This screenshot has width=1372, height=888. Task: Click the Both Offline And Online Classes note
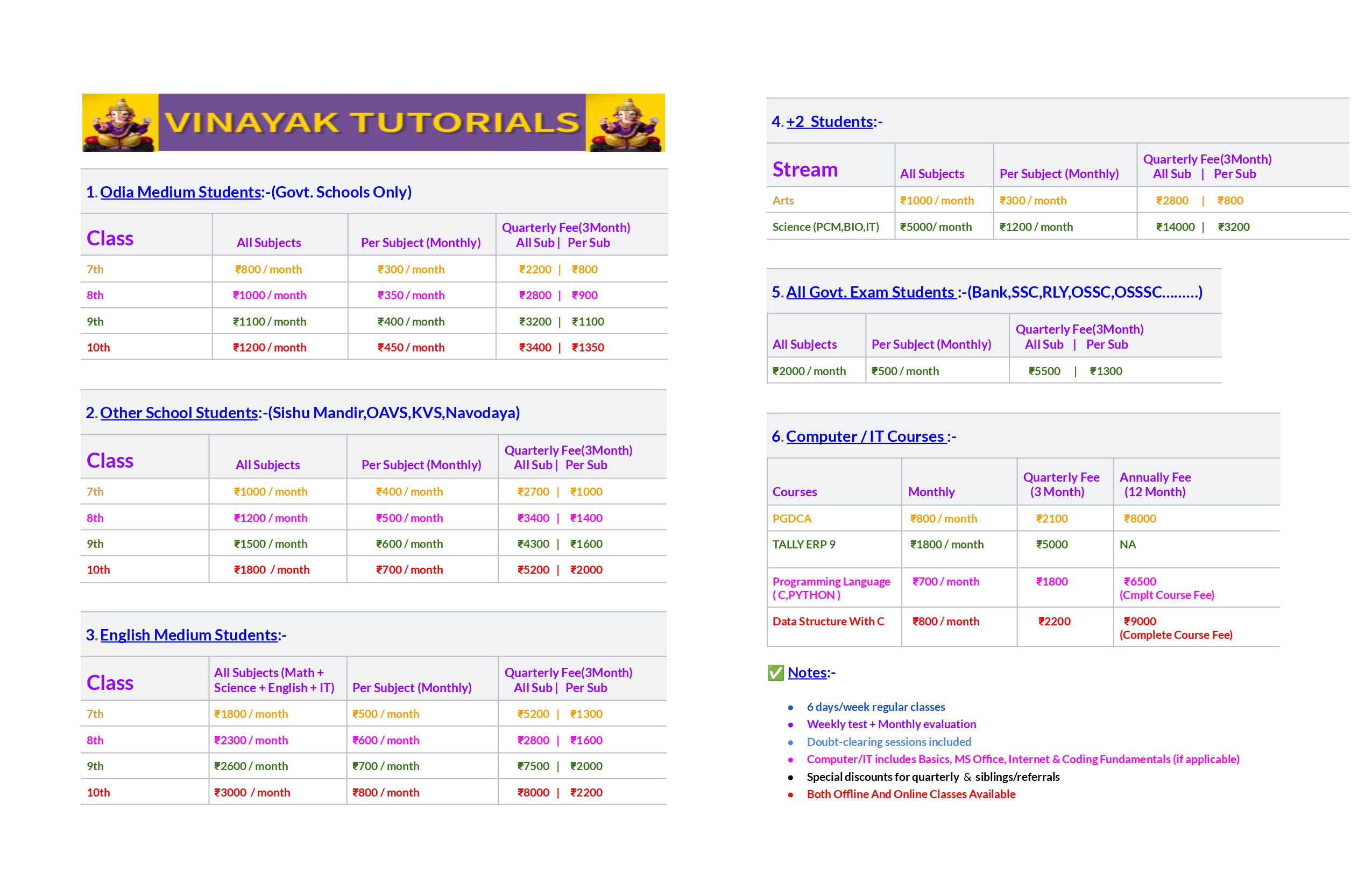pyautogui.click(x=911, y=794)
